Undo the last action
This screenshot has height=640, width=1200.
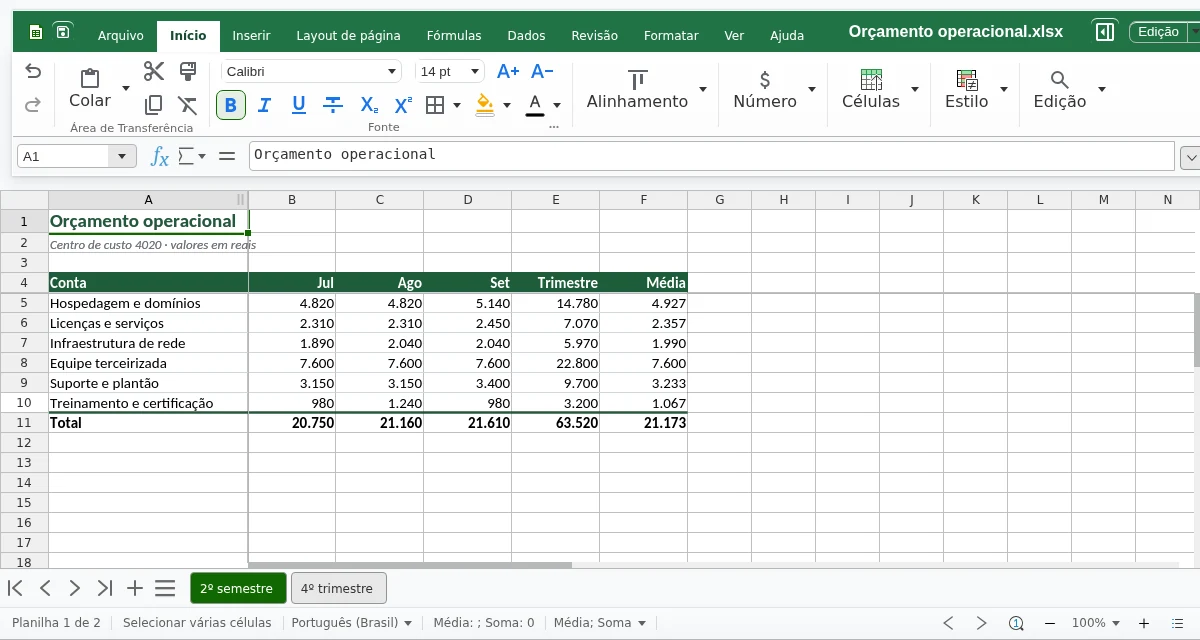click(33, 71)
